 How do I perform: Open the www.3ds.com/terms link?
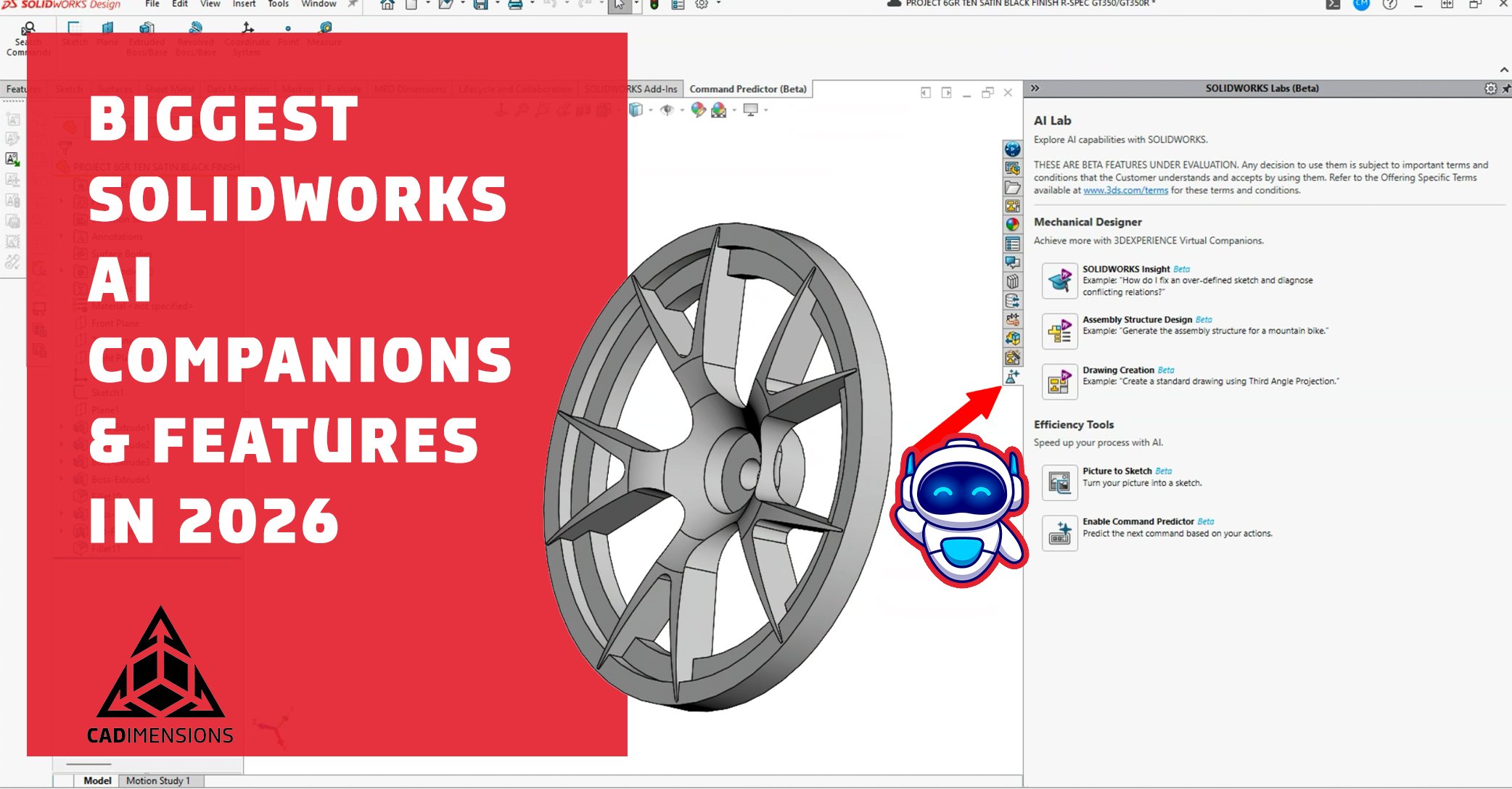tap(1125, 190)
